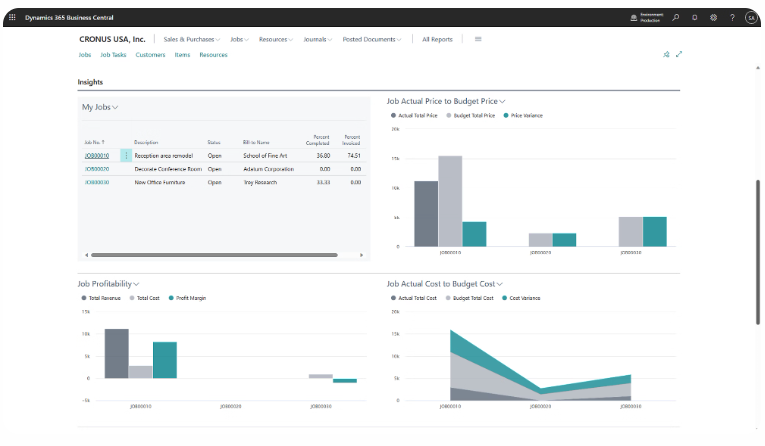Toggle Actual Total Price legend series
This screenshot has height=446, width=765.
[414, 116]
